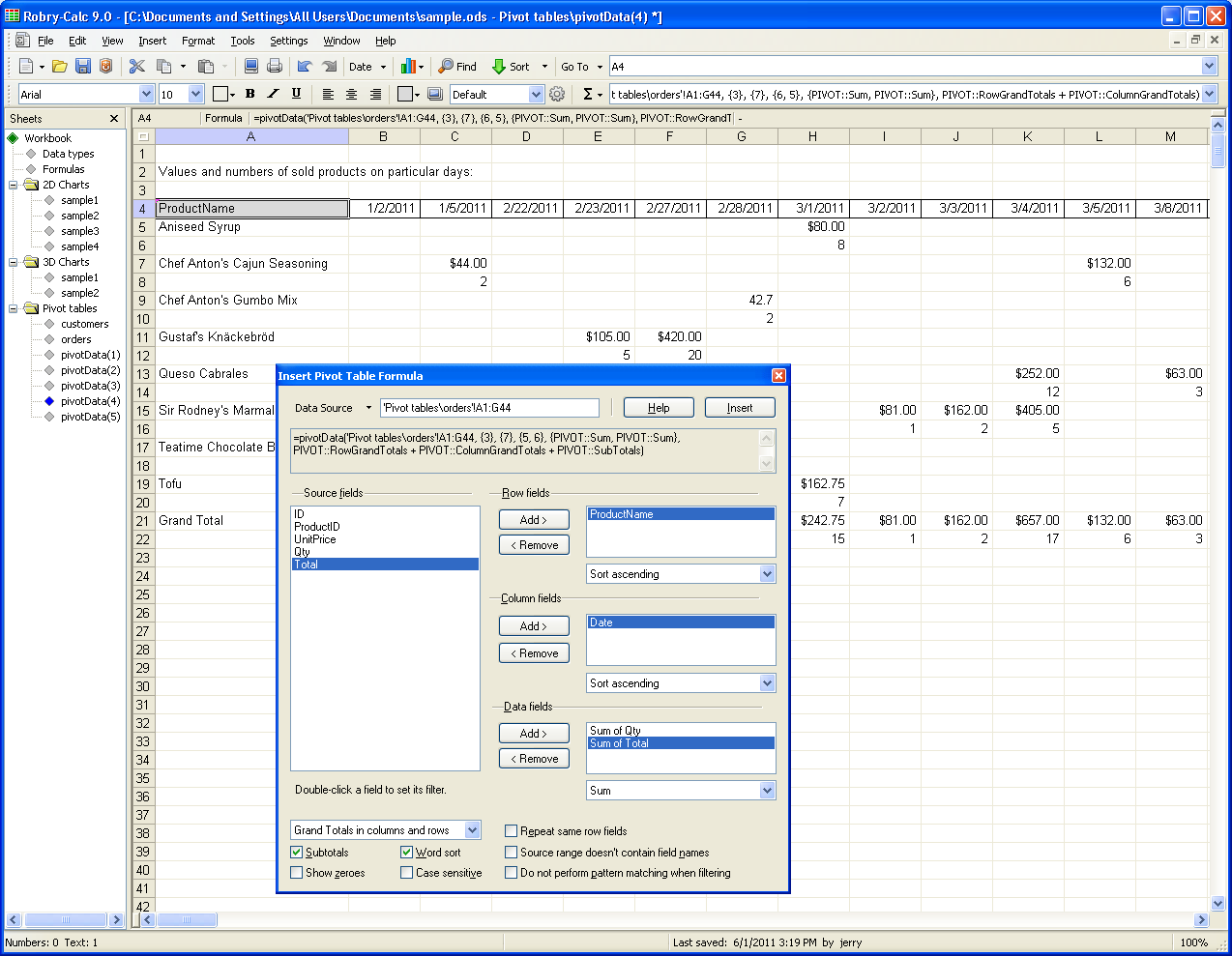Viewport: 1232px width, 956px height.
Task: Open file using the folder icon
Action: tap(60, 67)
